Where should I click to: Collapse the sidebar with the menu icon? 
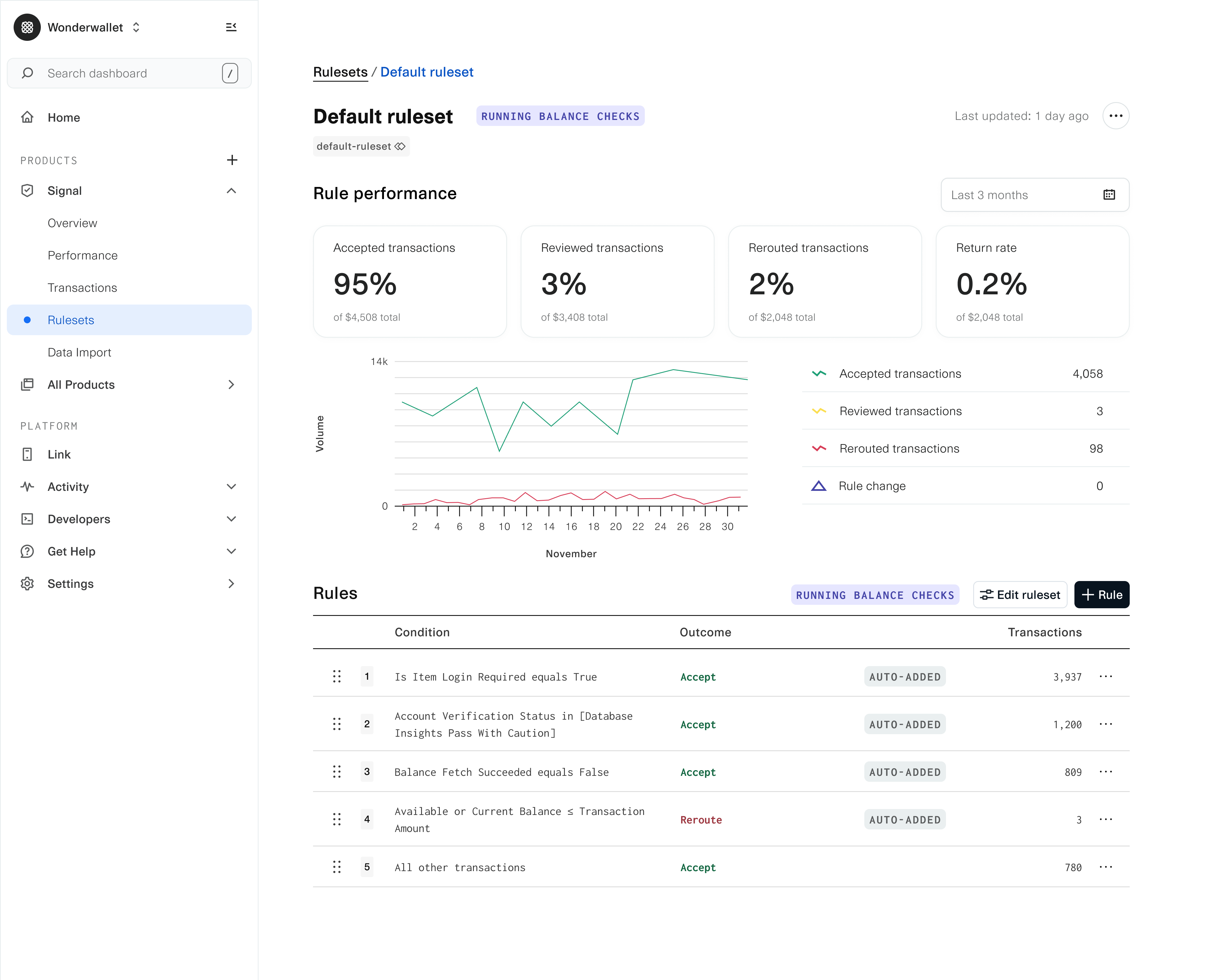pos(231,27)
